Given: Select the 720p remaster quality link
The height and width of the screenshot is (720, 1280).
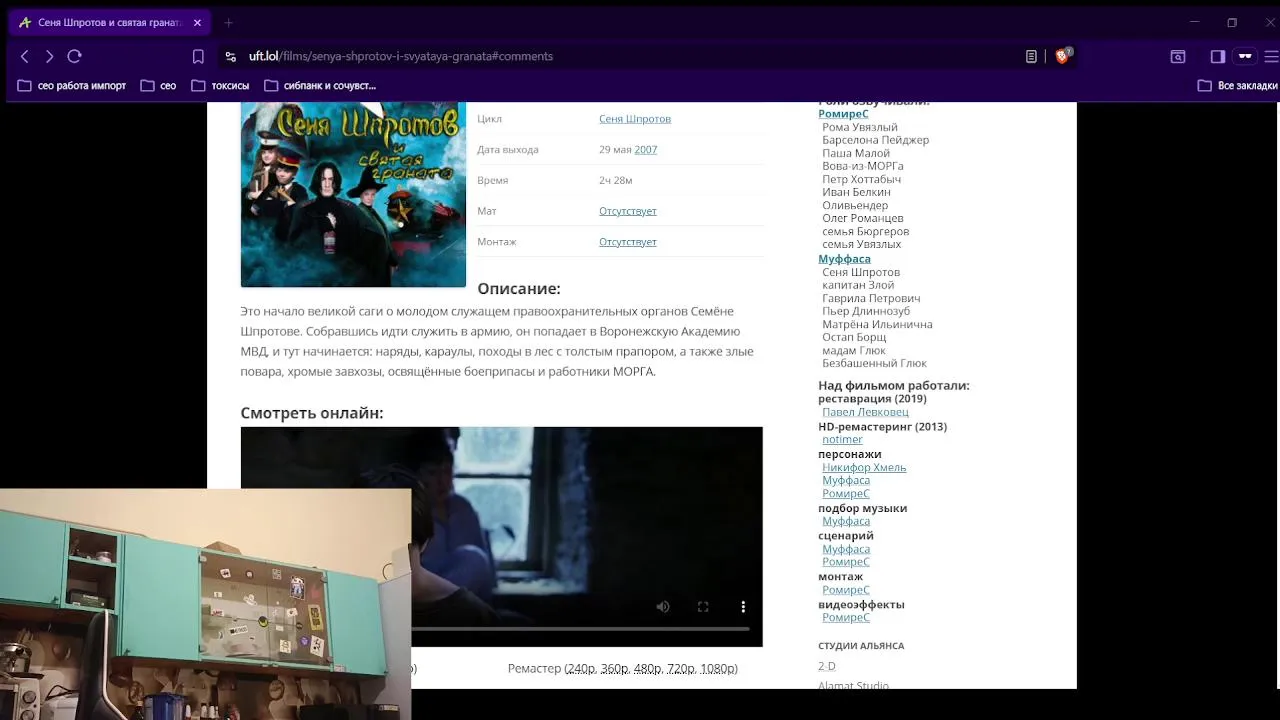Looking at the screenshot, I should [680, 669].
